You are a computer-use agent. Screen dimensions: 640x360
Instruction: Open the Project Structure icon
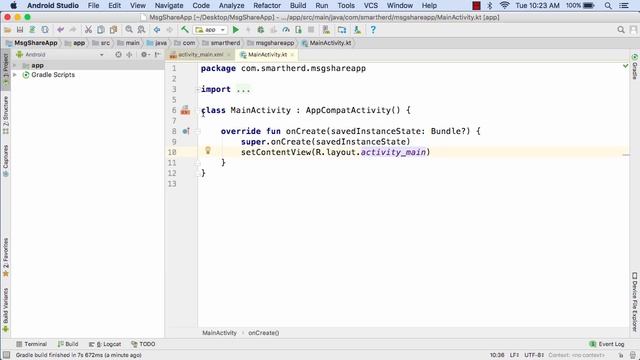click(342, 30)
